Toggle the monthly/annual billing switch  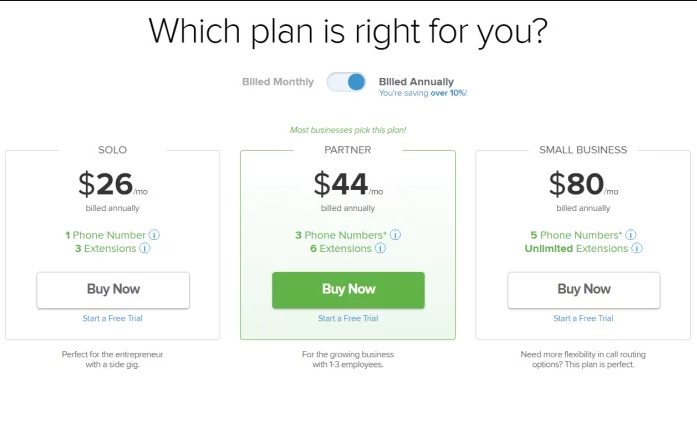coord(346,82)
